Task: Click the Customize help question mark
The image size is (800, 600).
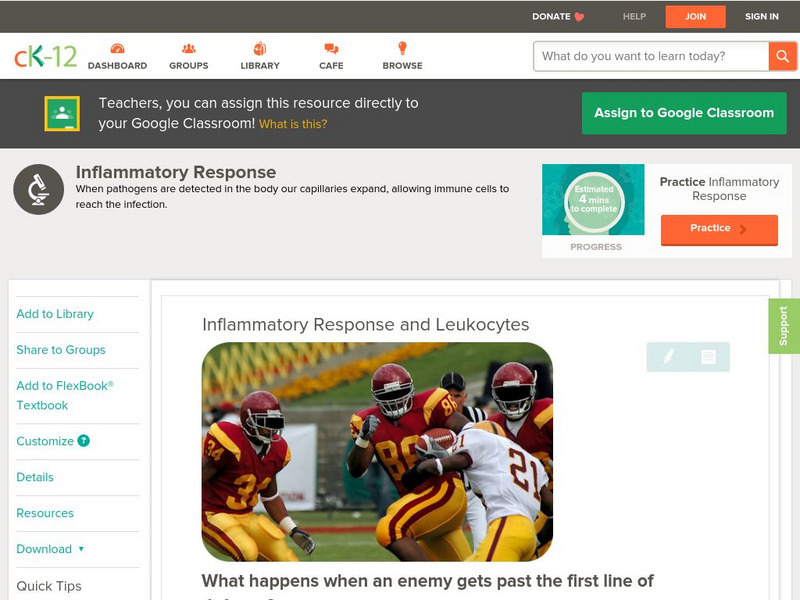Action: 83,441
